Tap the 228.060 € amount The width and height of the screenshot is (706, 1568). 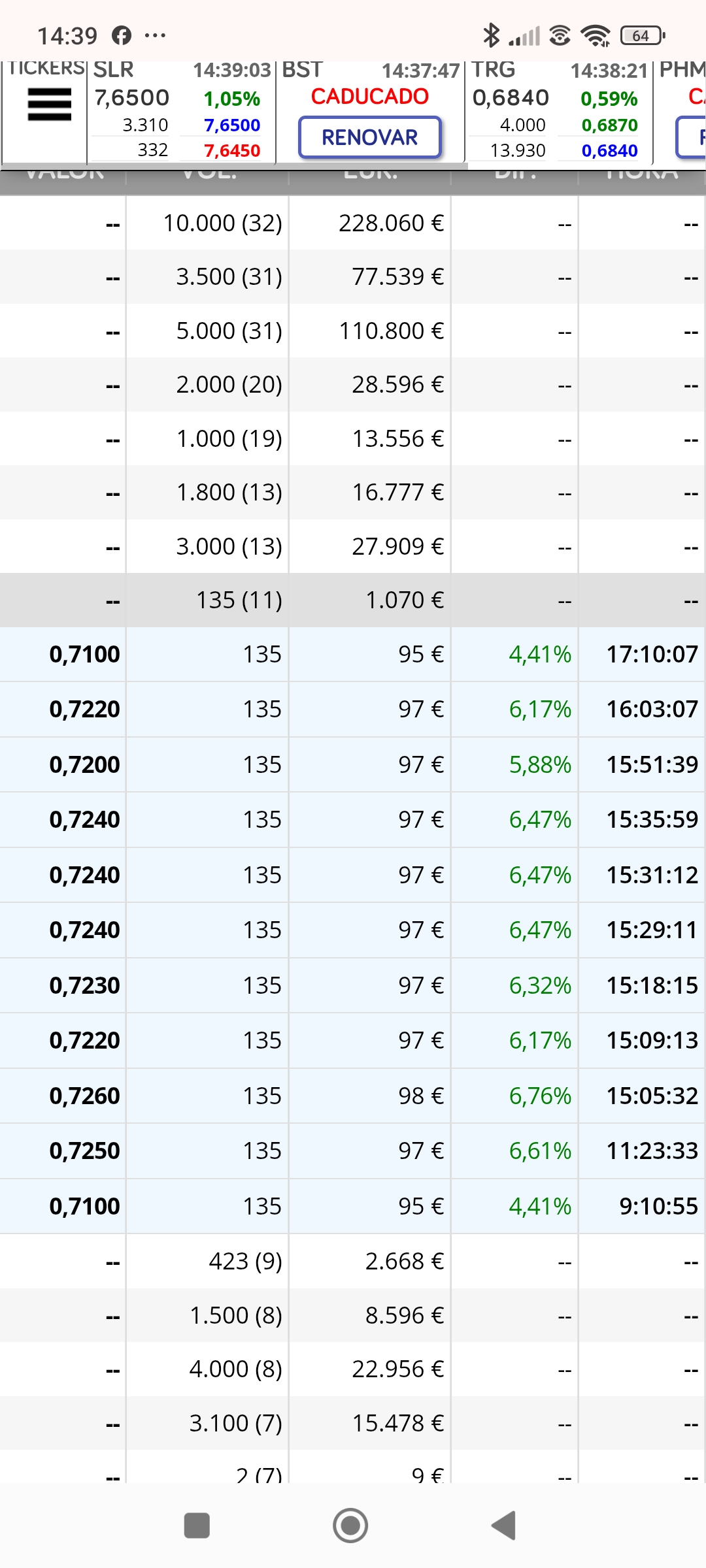(x=392, y=223)
